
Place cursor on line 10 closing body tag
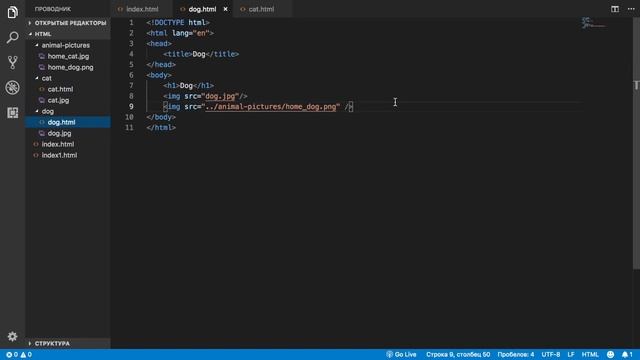[x=161, y=117]
